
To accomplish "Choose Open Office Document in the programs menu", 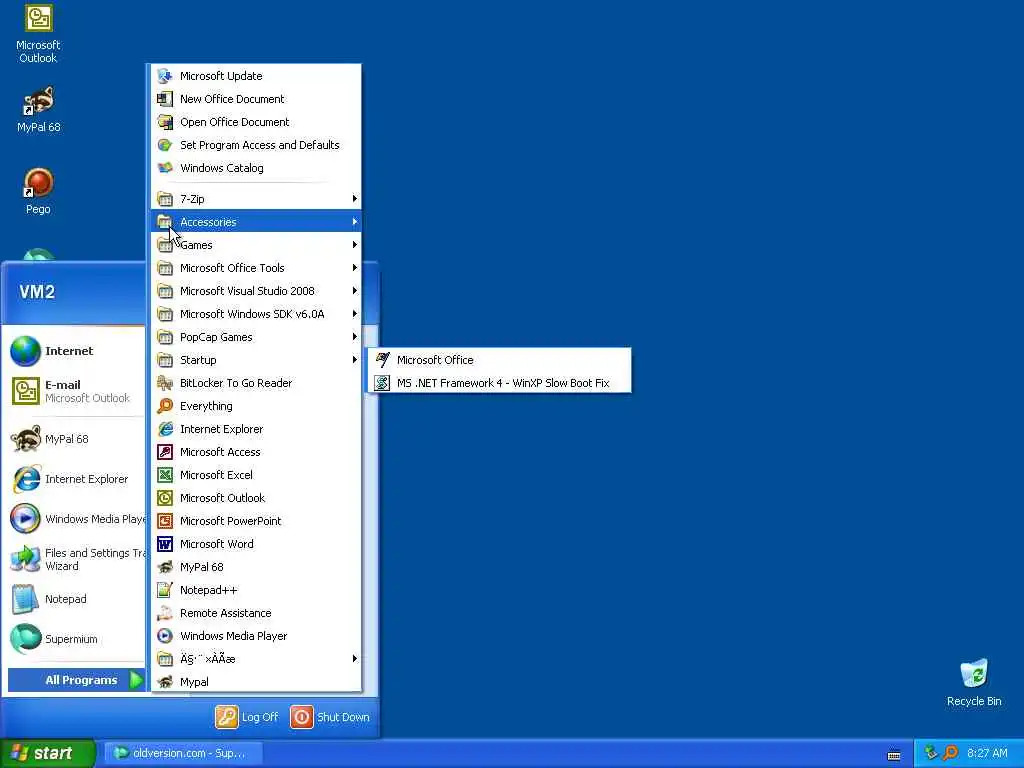I will click(256, 122).
